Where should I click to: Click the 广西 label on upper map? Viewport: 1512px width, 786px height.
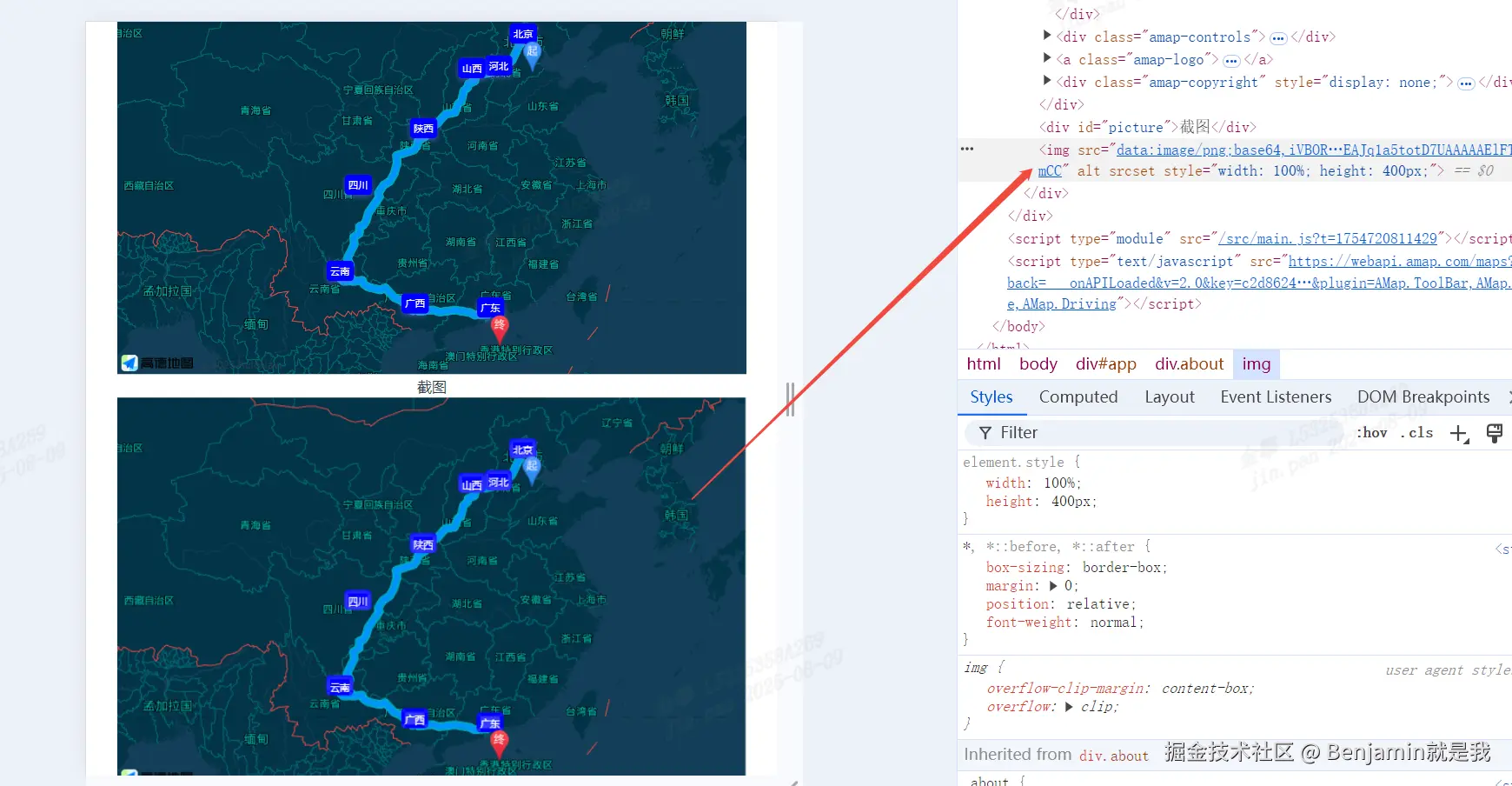[414, 303]
